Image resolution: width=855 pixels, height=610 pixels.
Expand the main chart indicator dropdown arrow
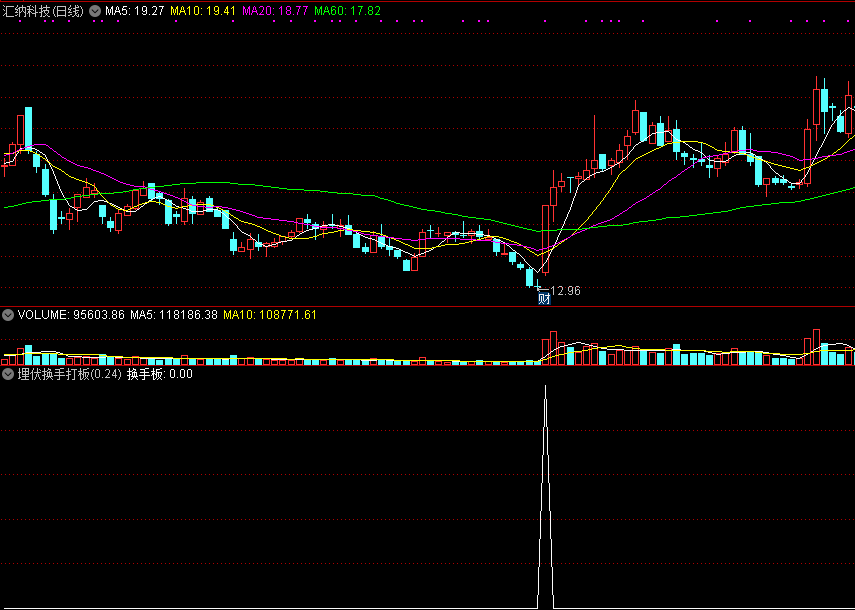click(95, 11)
